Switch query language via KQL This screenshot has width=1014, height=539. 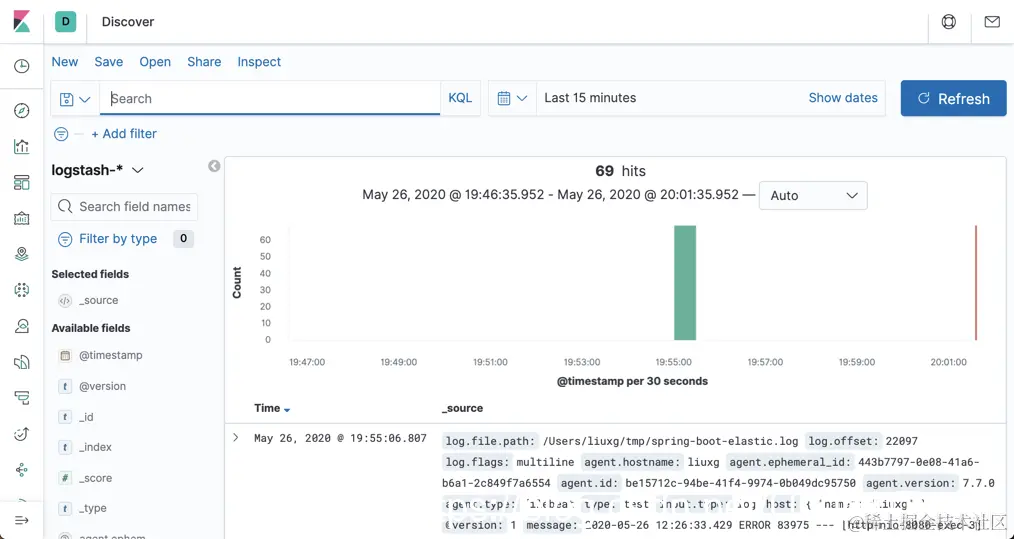pyautogui.click(x=460, y=98)
